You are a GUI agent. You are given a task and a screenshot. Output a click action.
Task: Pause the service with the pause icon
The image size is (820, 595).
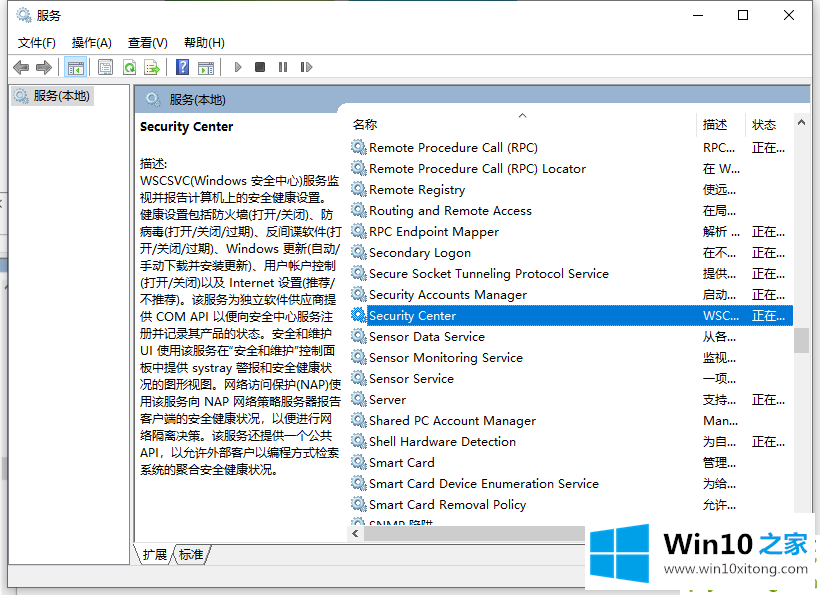(283, 67)
